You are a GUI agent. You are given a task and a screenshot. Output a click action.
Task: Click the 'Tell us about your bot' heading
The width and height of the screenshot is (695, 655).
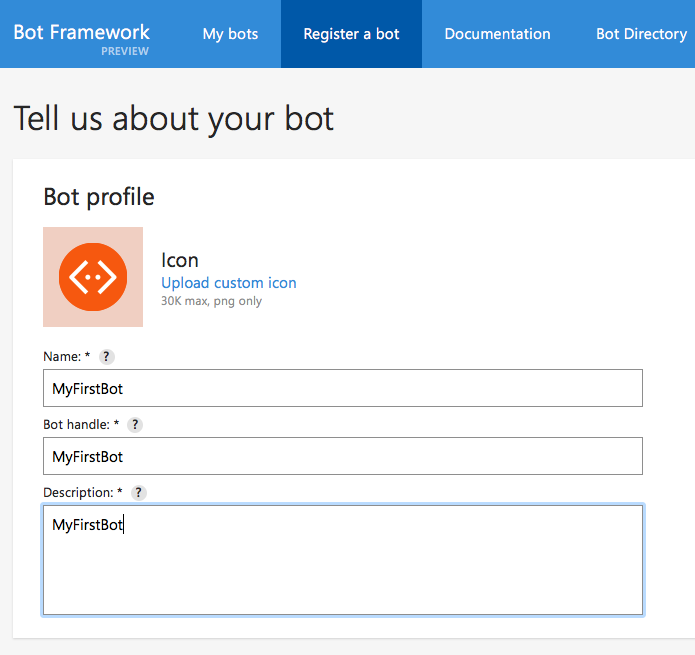click(173, 120)
